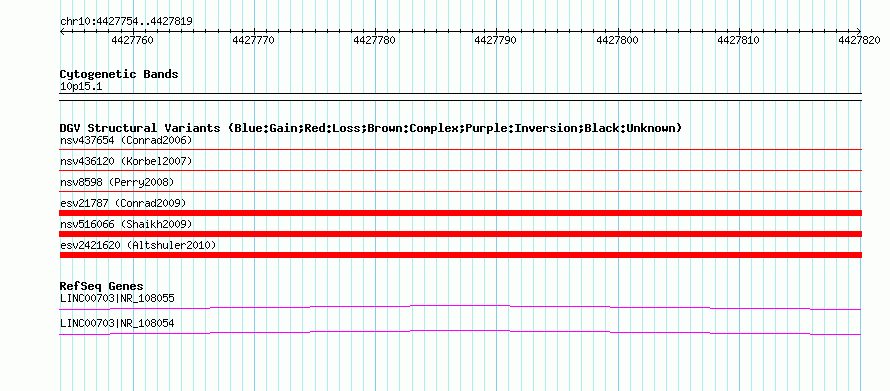890x391 pixels.
Task: Click the thick red bar under esv21787
Action: tap(460, 213)
